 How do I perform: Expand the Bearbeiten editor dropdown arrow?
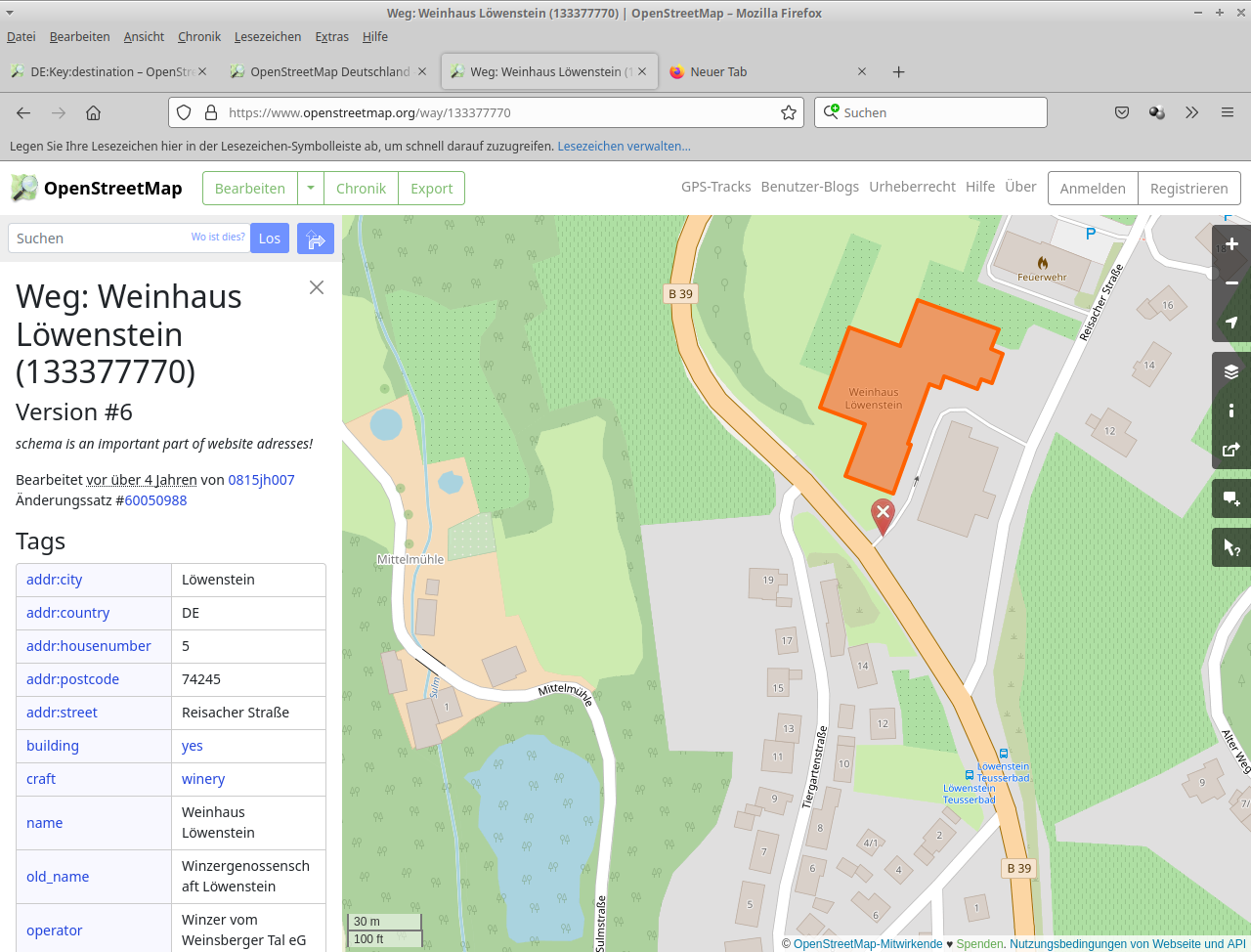pos(311,189)
